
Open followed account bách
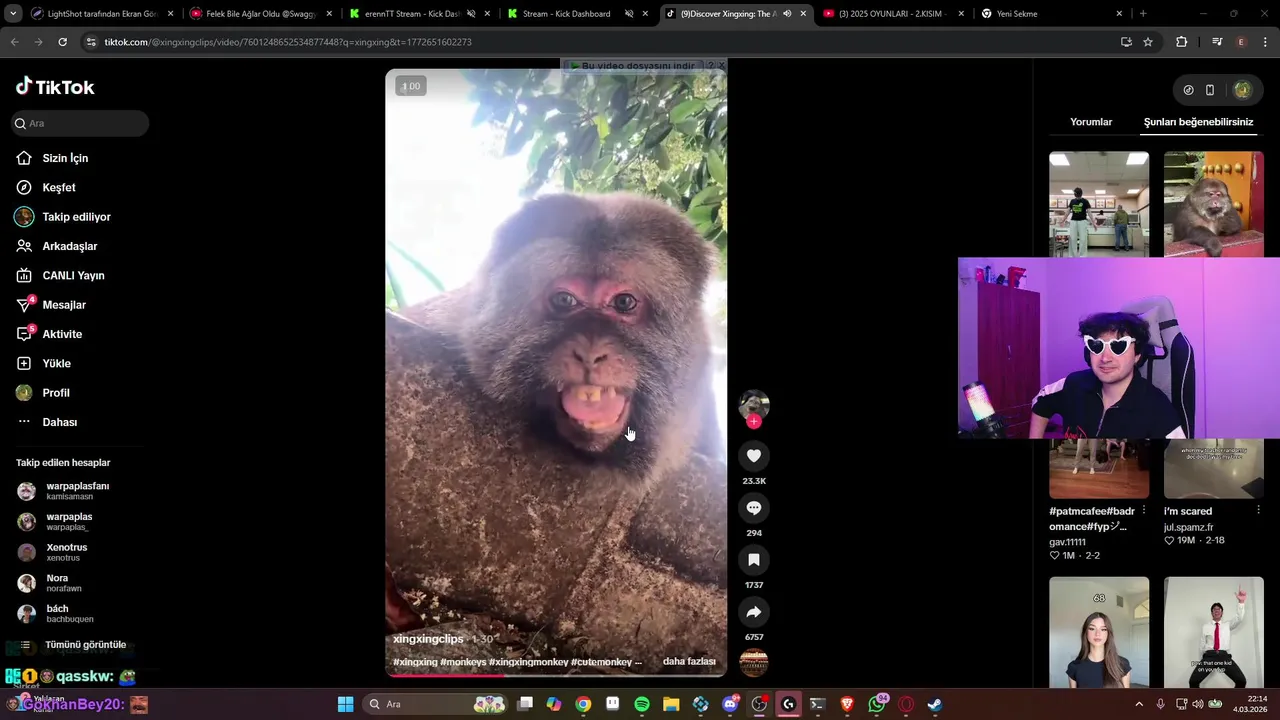click(57, 613)
